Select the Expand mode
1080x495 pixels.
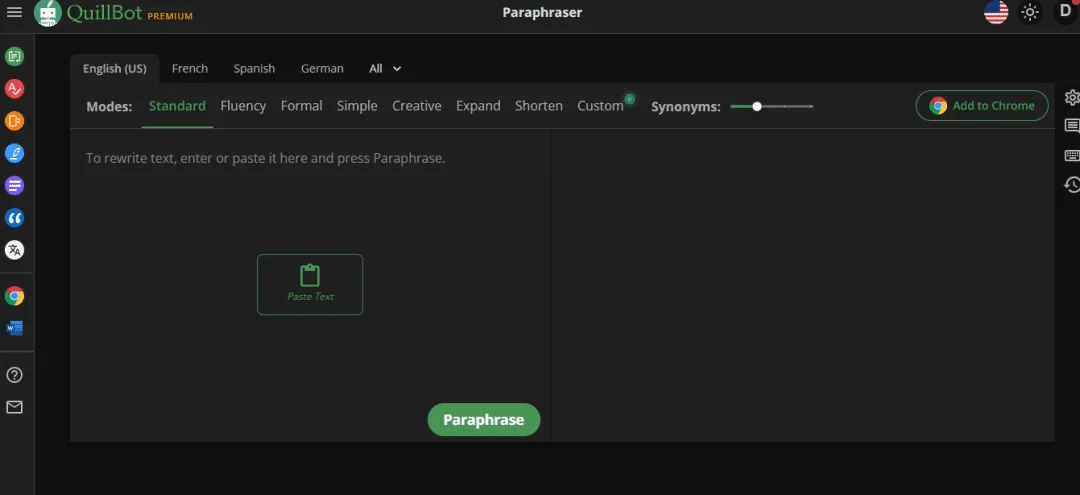[x=478, y=106]
